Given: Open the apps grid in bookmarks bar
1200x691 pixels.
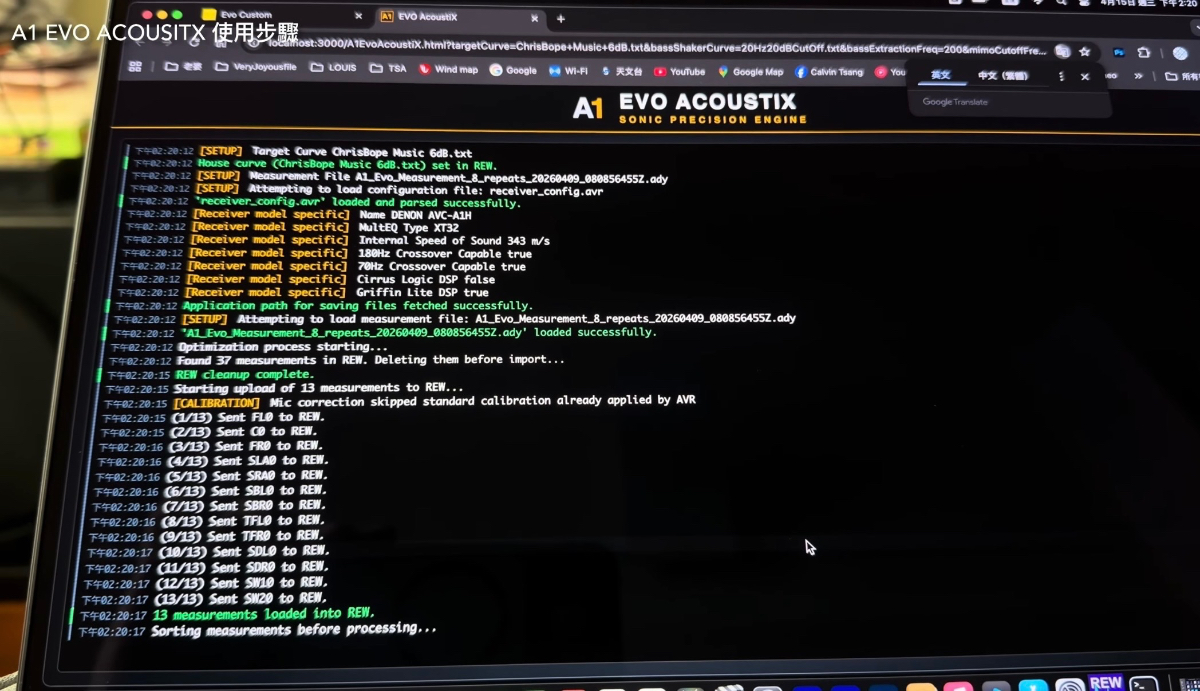Looking at the screenshot, I should (x=135, y=67).
